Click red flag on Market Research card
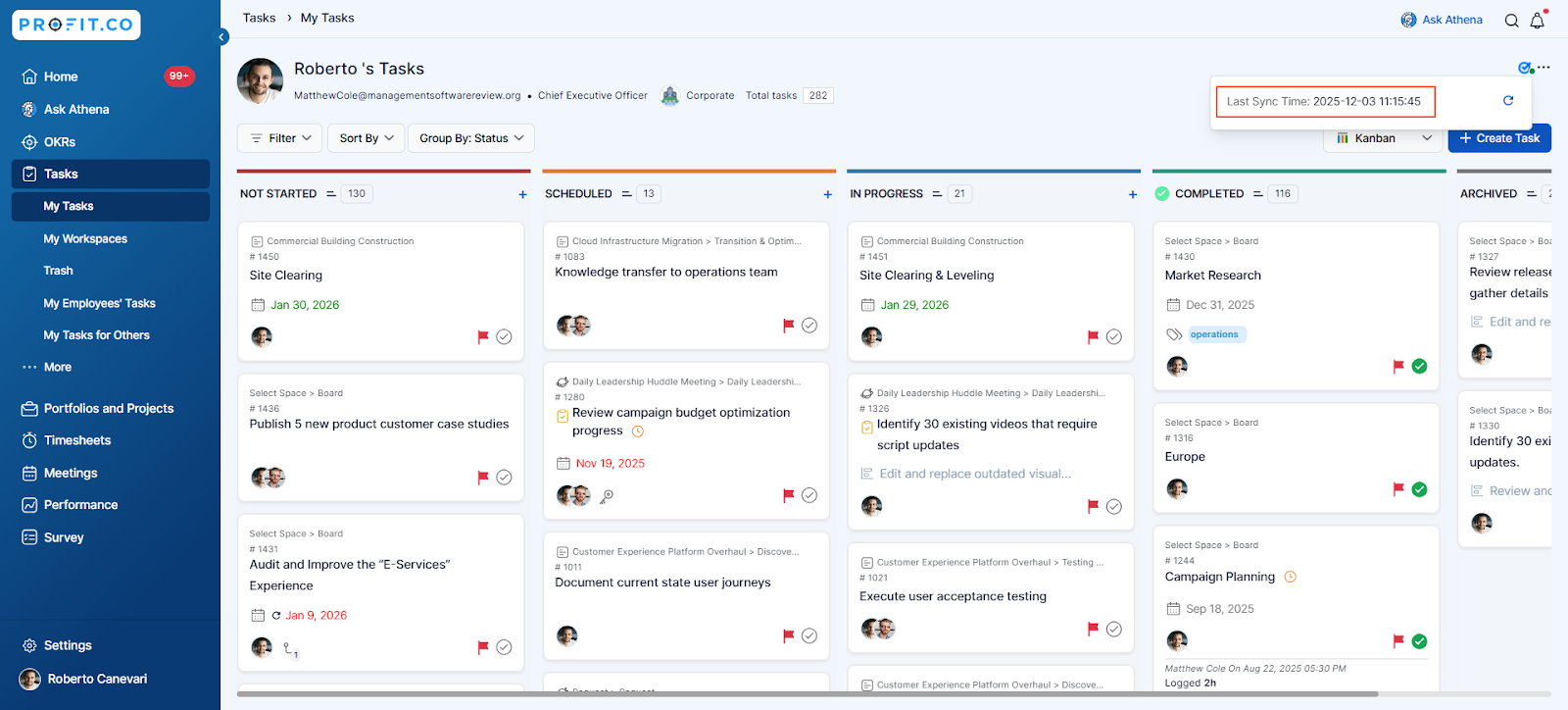The width and height of the screenshot is (1568, 710). (1398, 366)
